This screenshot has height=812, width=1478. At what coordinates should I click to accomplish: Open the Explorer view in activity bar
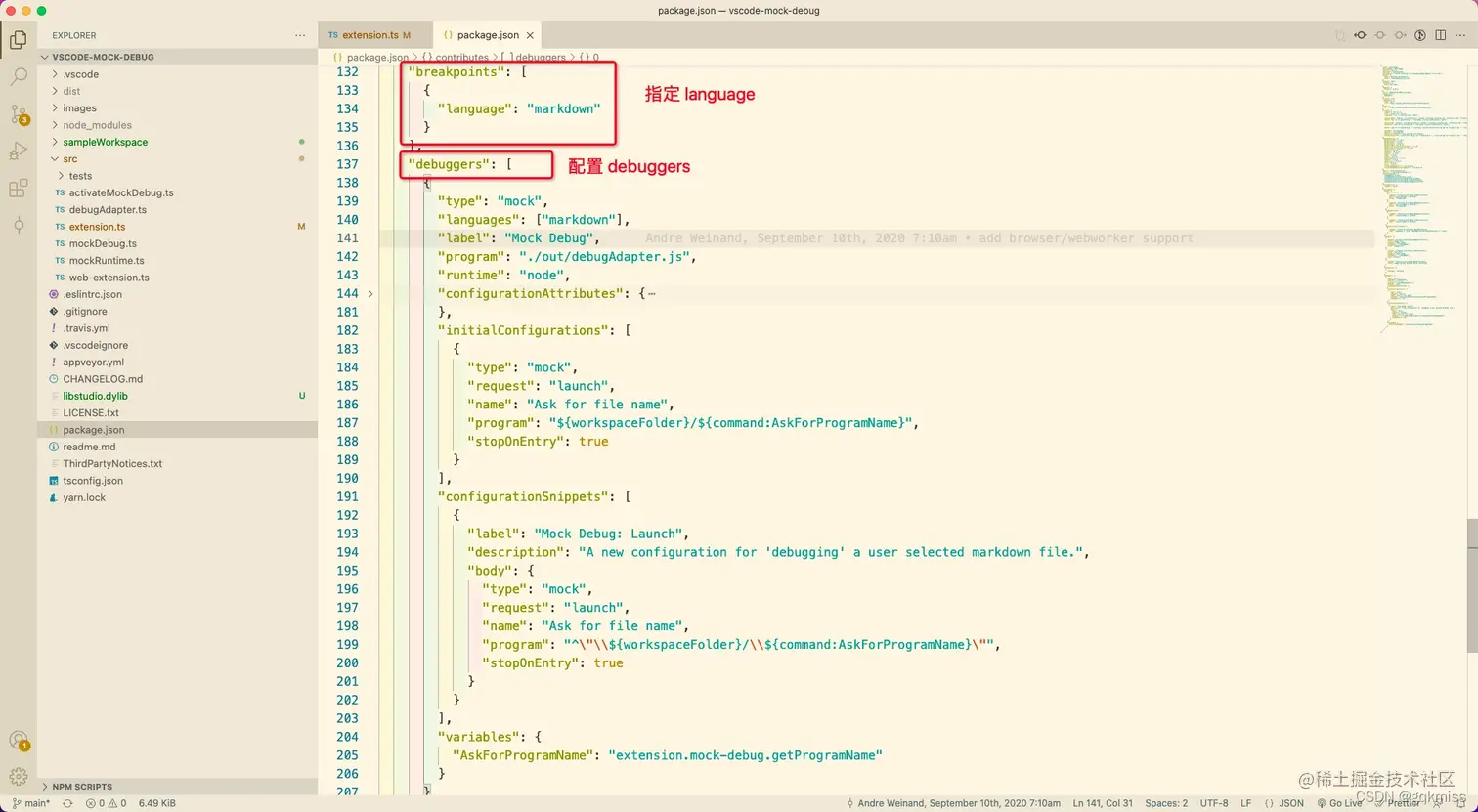tap(19, 40)
